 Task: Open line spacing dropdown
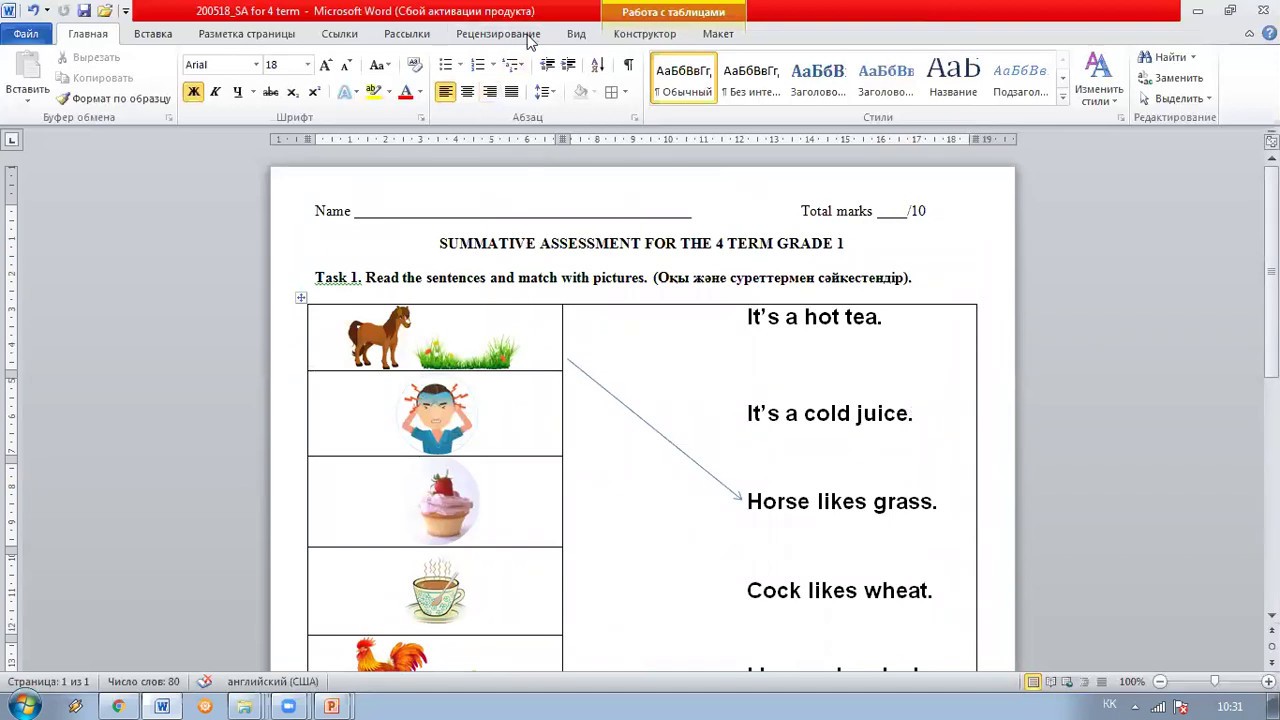pos(544,92)
